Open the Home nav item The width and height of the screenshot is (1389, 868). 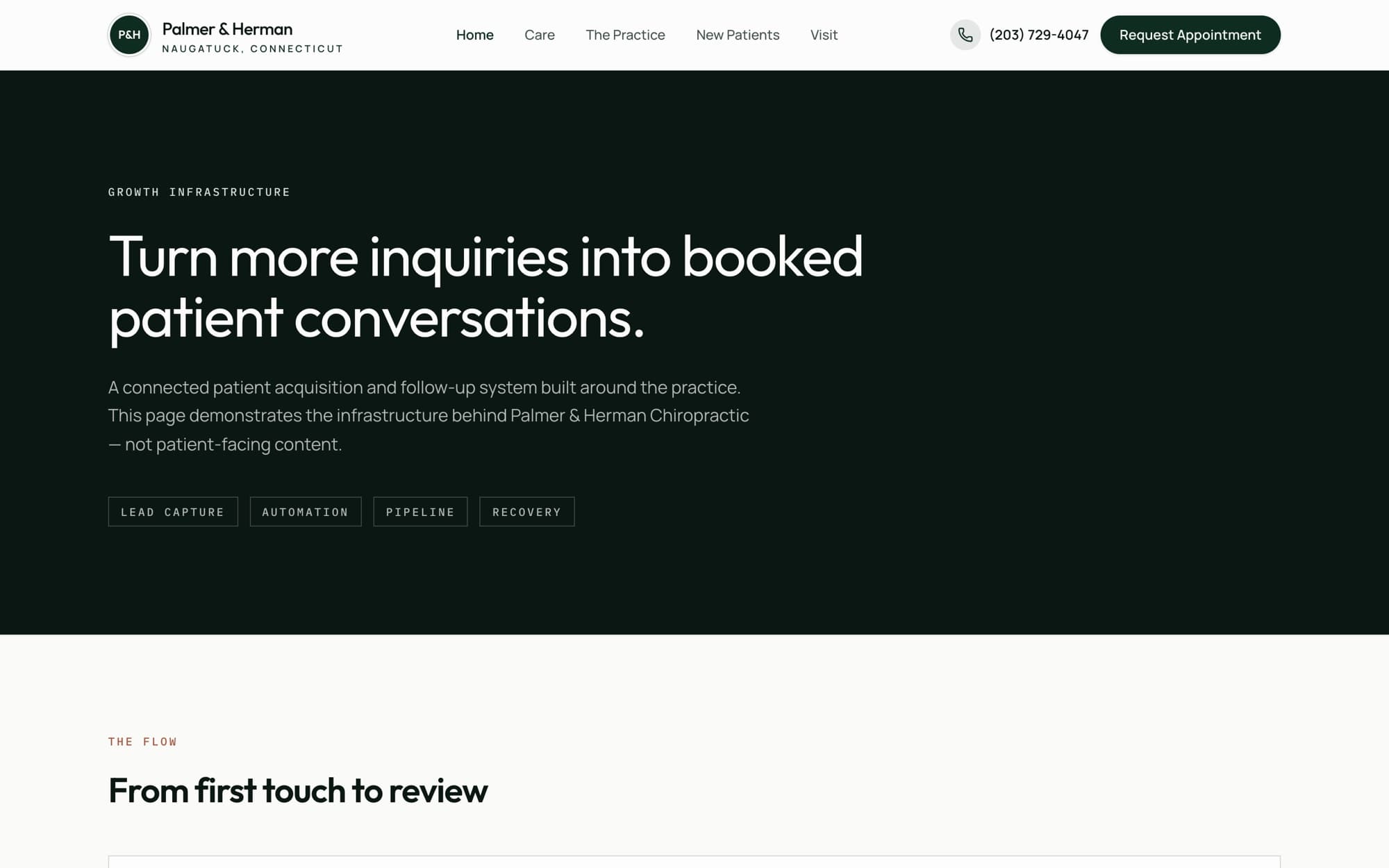coord(475,35)
